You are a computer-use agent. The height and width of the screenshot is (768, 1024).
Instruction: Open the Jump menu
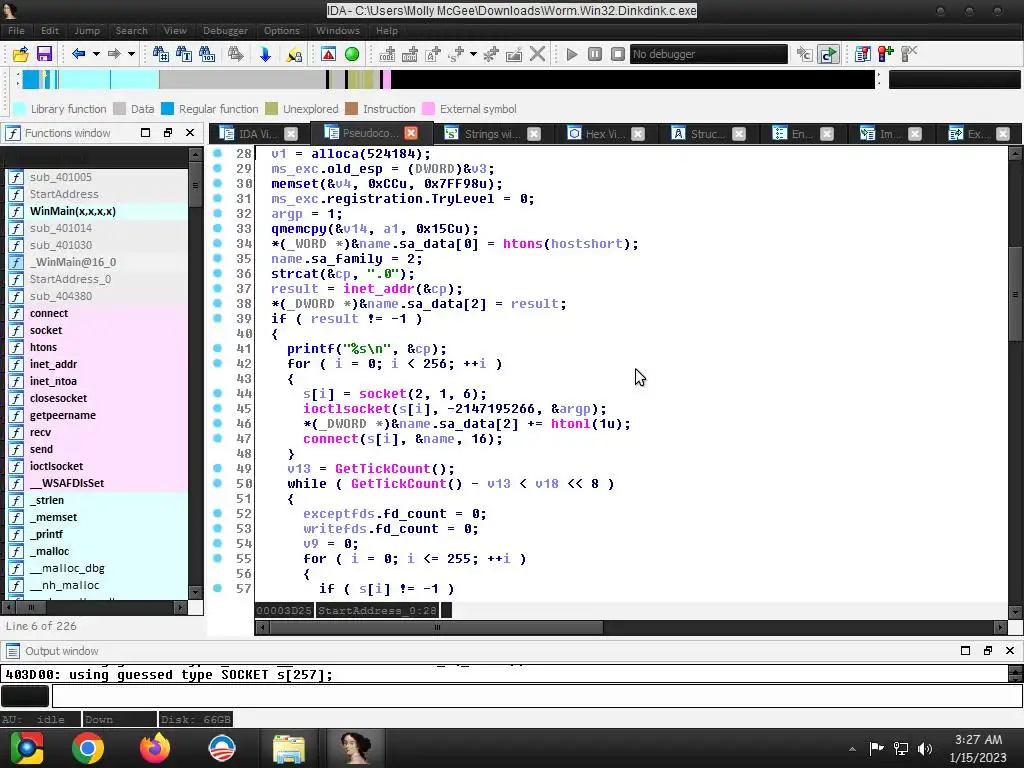point(87,31)
